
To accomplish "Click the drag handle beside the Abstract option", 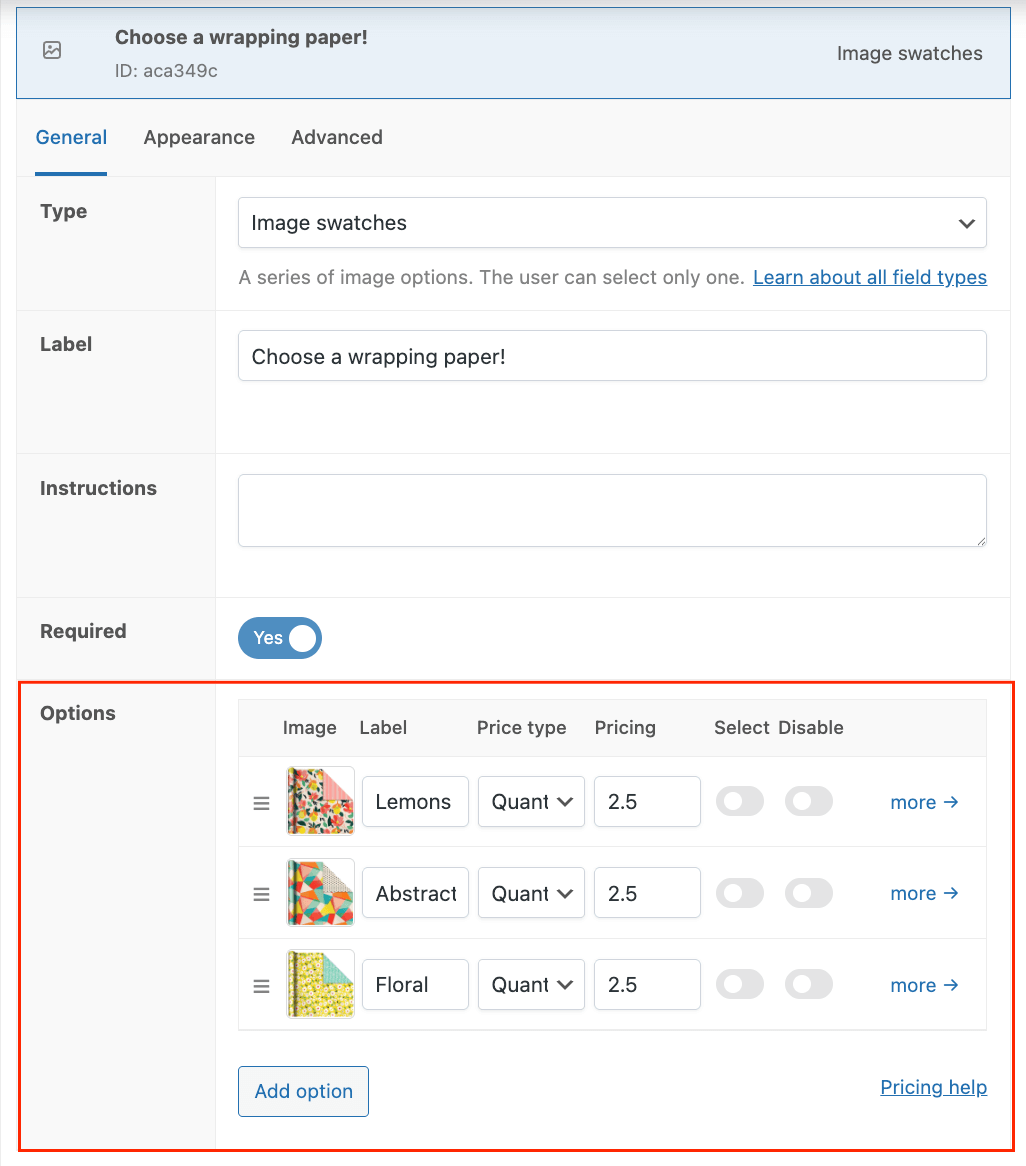I will 261,893.
